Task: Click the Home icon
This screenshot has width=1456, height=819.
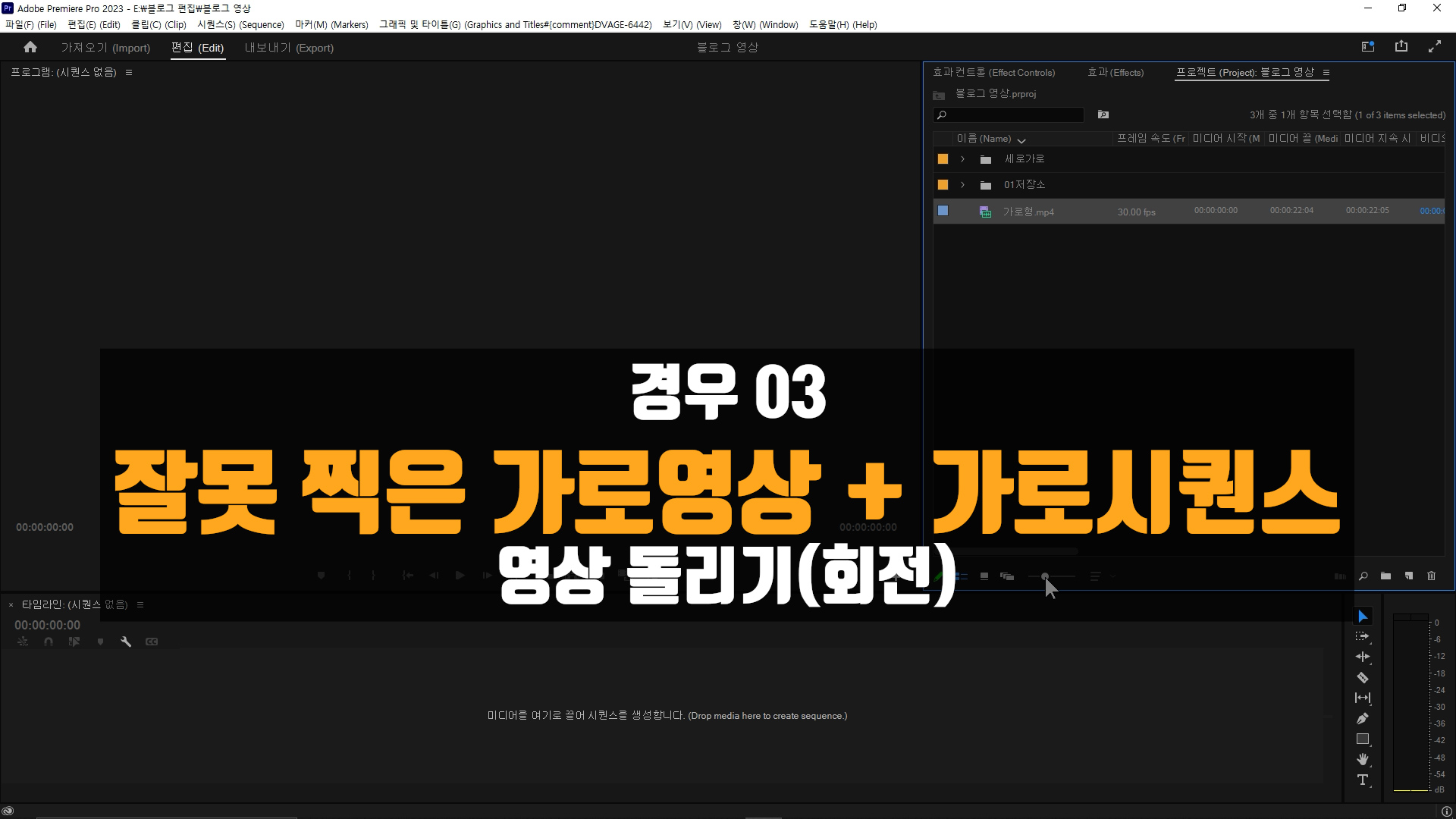Action: [x=30, y=48]
